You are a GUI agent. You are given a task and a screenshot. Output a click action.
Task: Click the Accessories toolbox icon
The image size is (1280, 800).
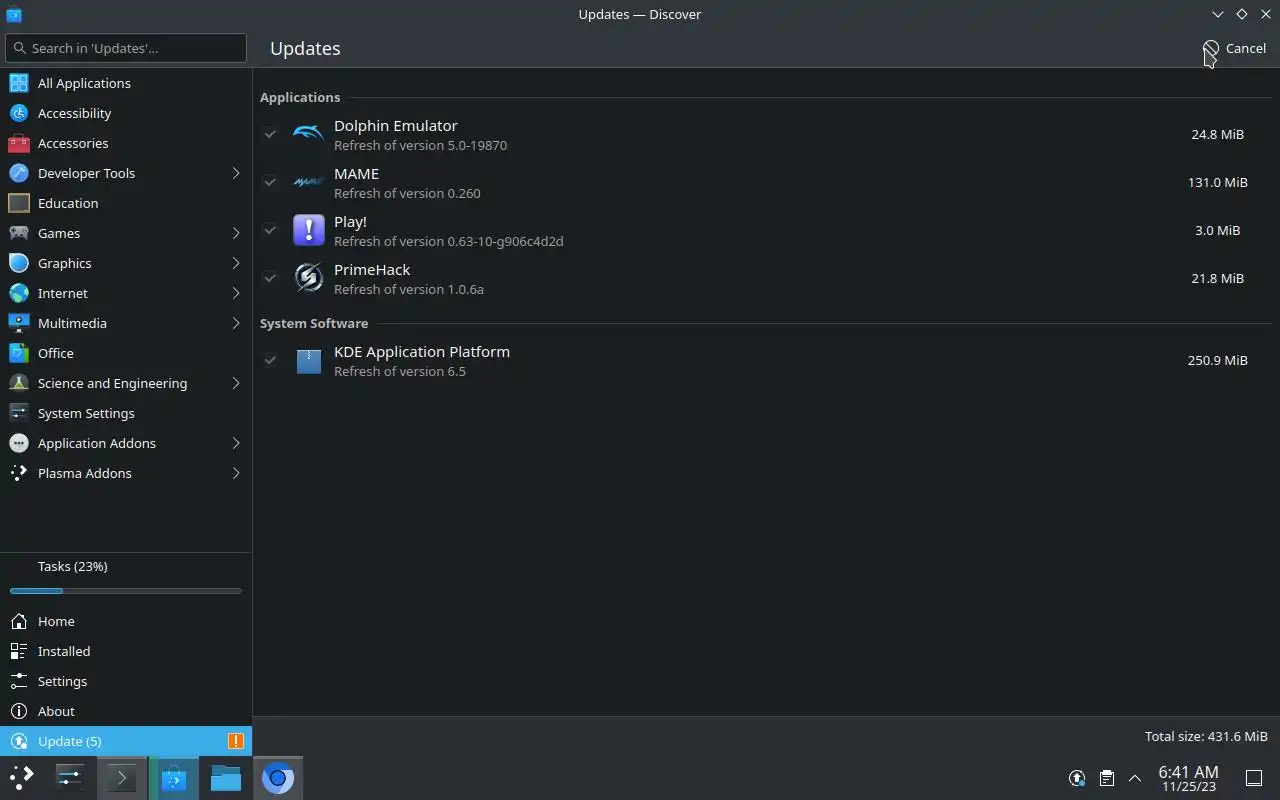(18, 143)
